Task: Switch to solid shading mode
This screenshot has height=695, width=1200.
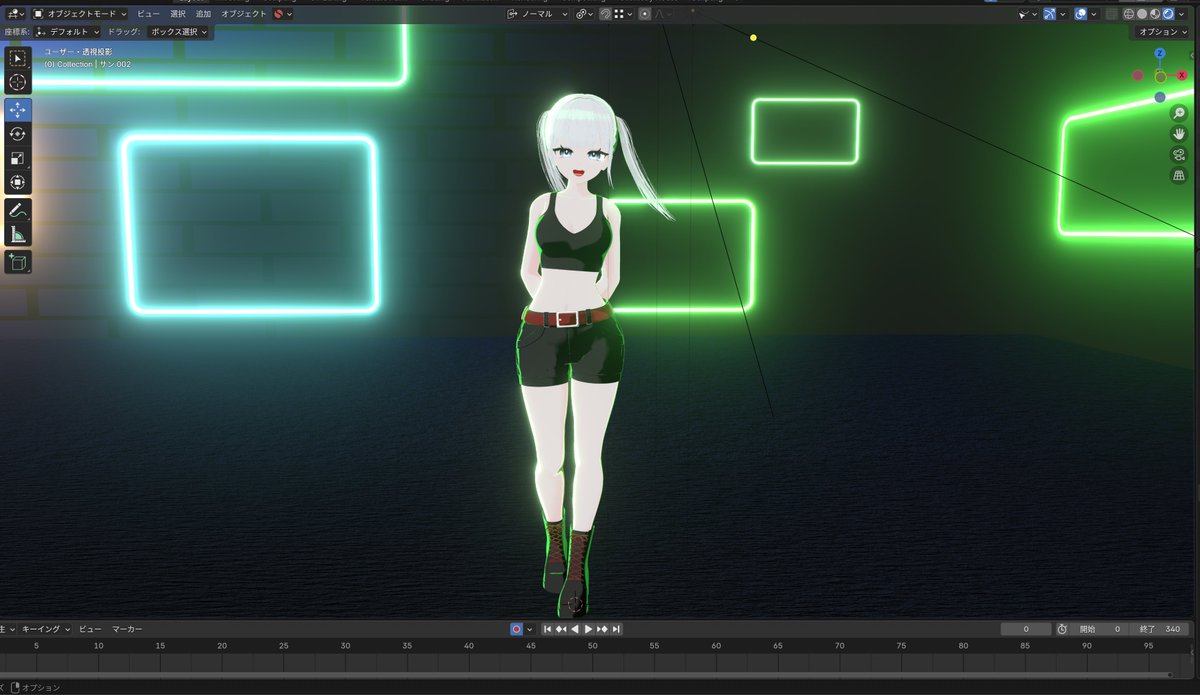Action: [x=1142, y=14]
